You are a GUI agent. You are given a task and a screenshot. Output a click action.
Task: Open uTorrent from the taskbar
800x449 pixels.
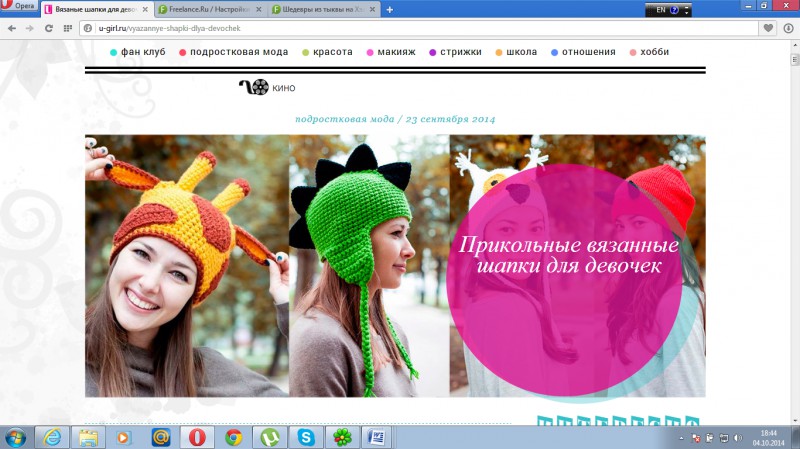click(270, 437)
